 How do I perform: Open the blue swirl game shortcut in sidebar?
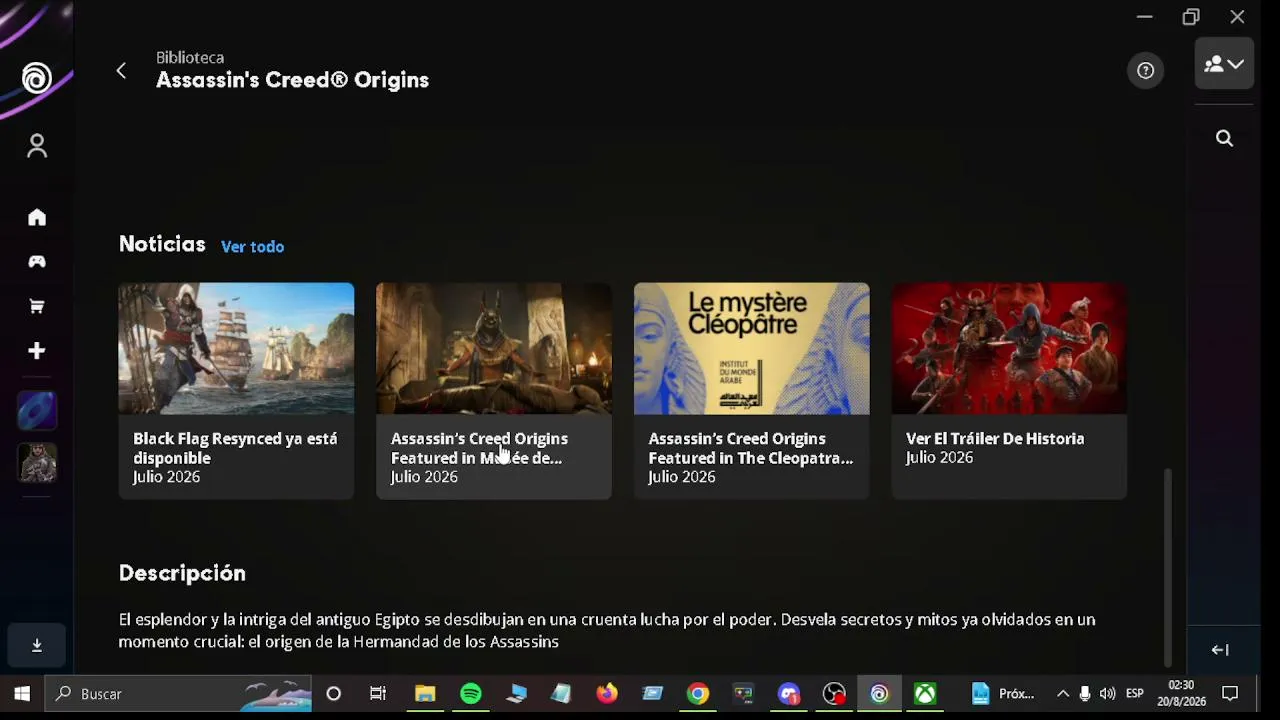37,411
